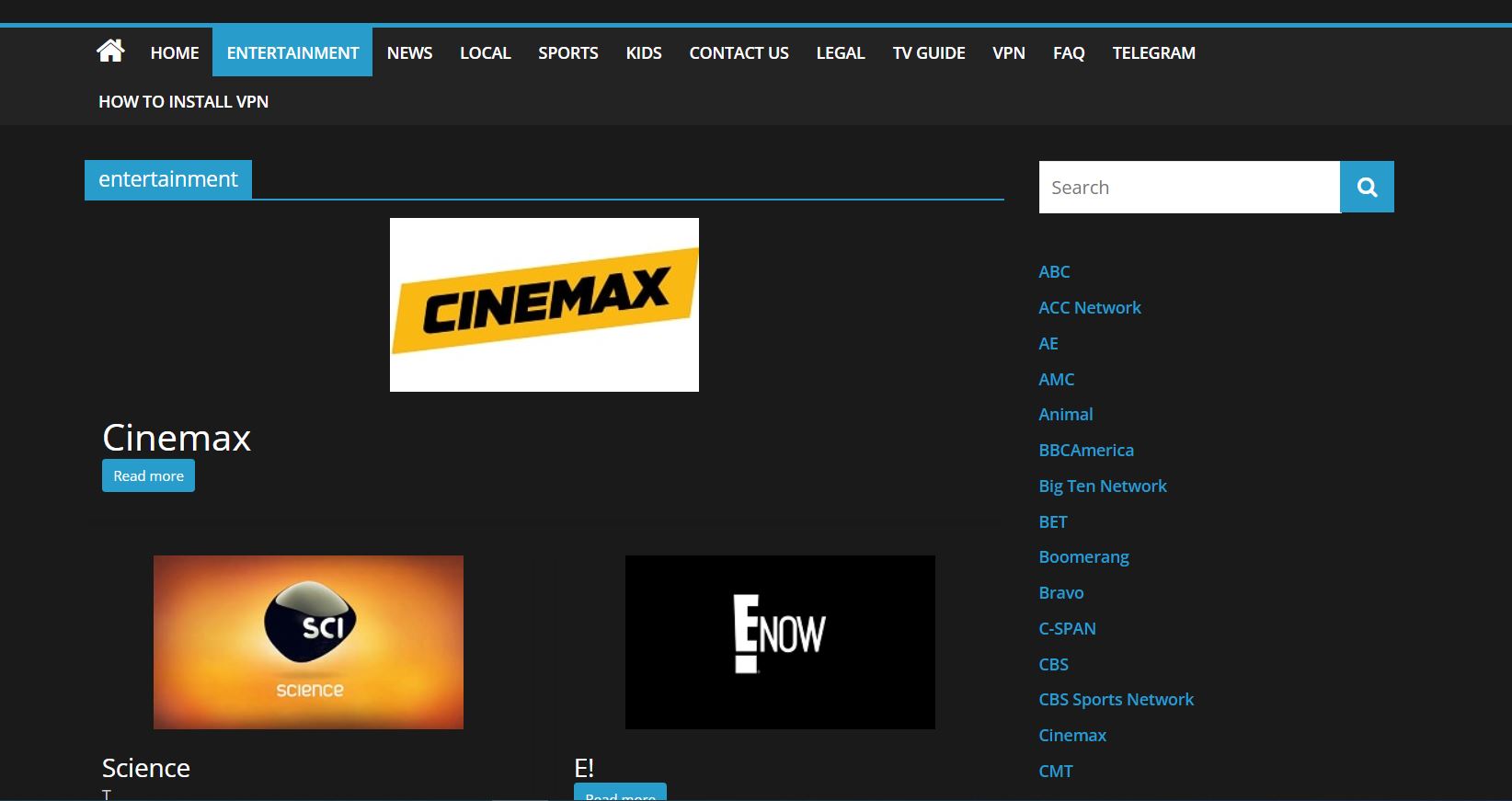Open the Cinemax post title
The height and width of the screenshot is (801, 1512).
(177, 437)
